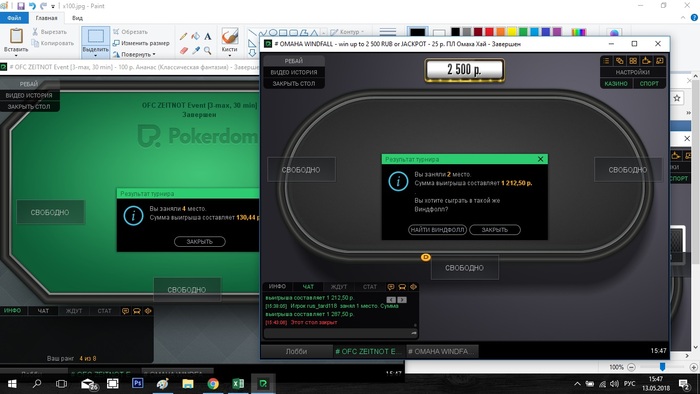
Task: Select the Fill bucket tool in Paint
Action: (196, 36)
